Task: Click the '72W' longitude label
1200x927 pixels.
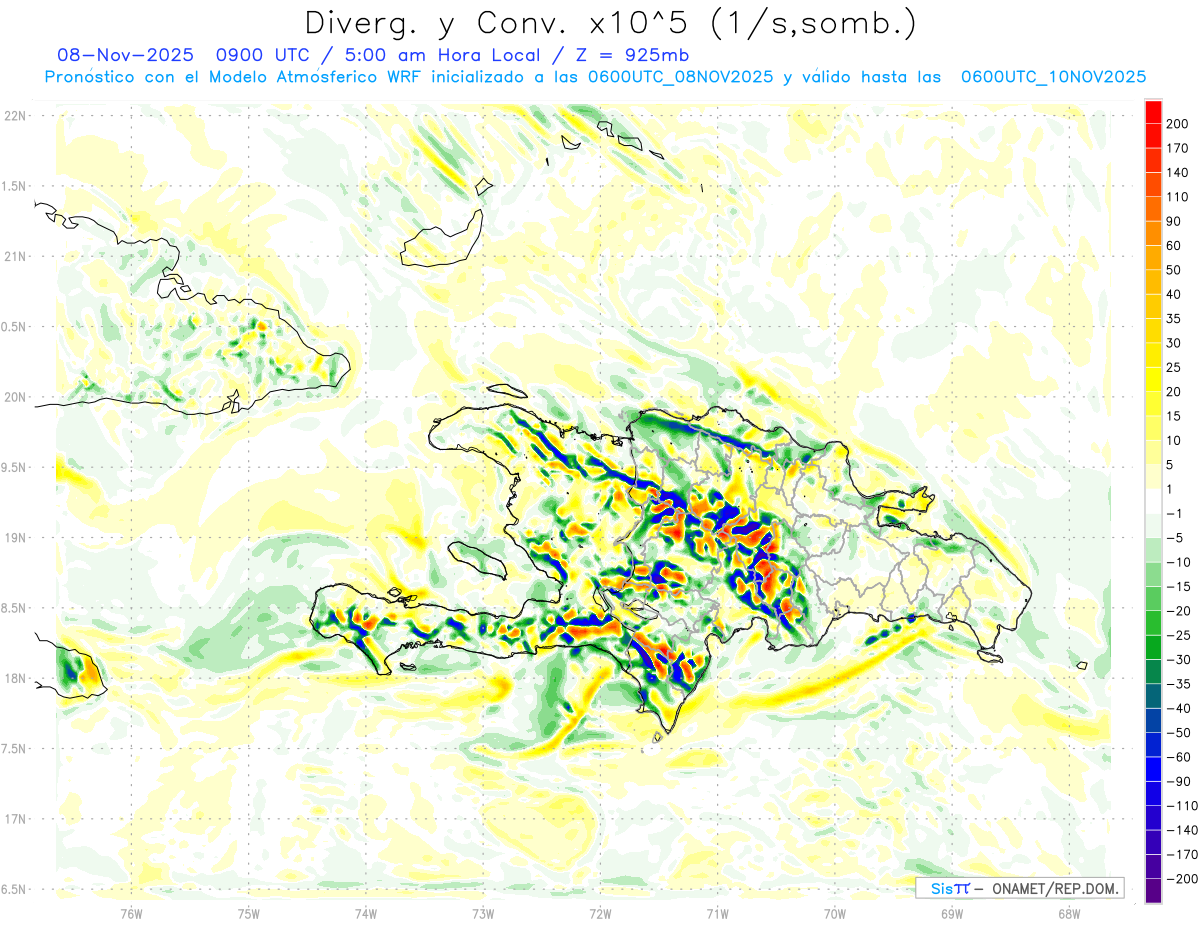Action: 600,914
